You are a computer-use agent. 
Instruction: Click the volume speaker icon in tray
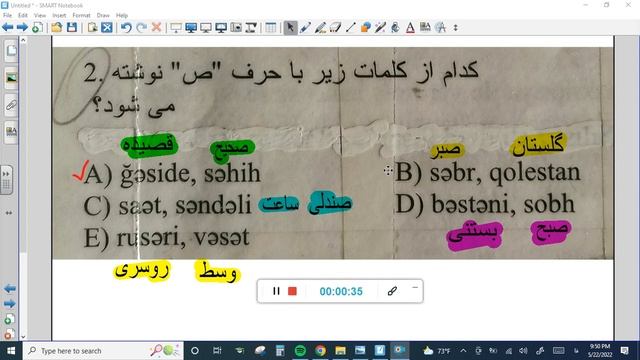[x=524, y=351]
